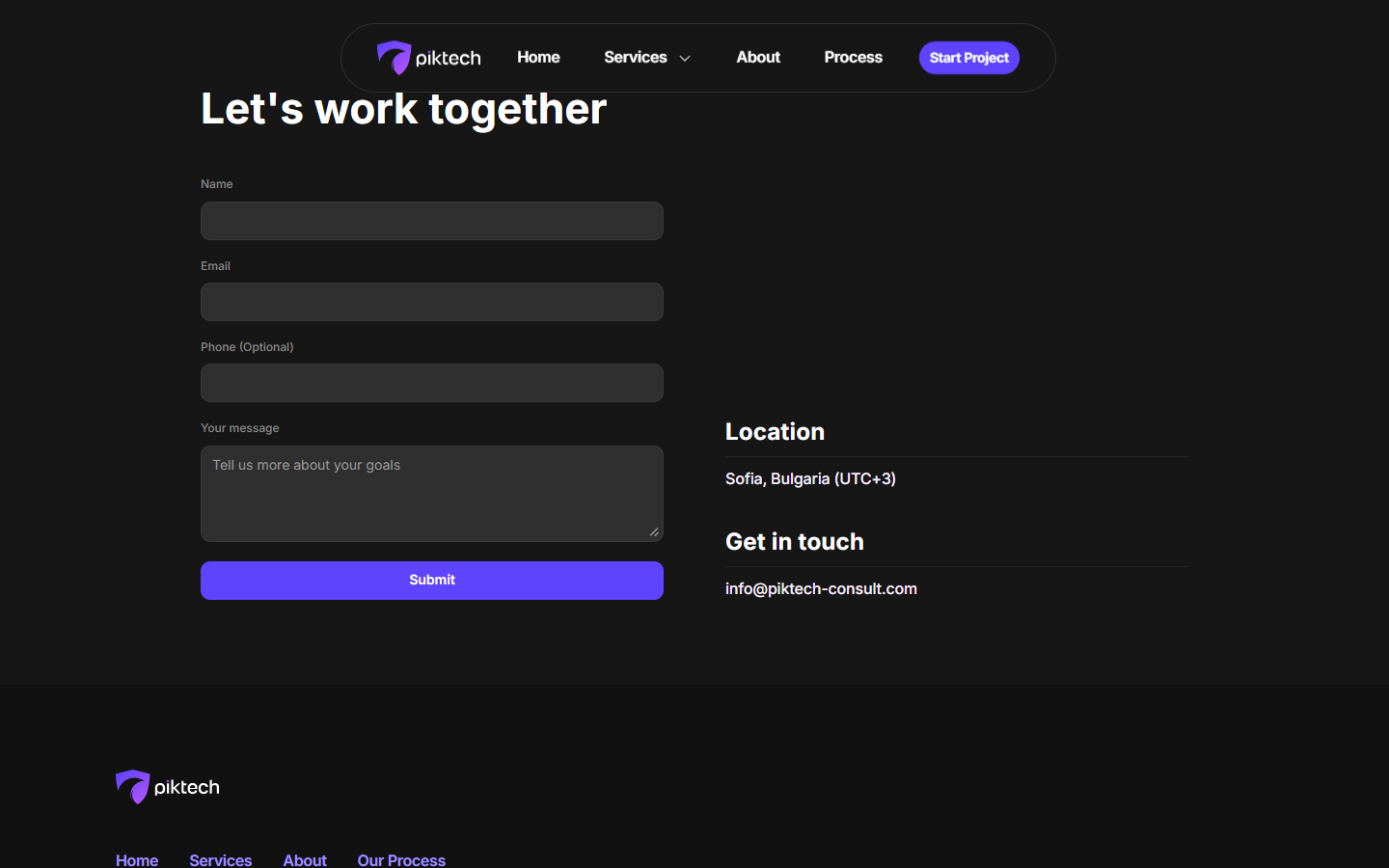This screenshot has height=868, width=1389.
Task: Open the footer Services link
Action: tap(221, 860)
